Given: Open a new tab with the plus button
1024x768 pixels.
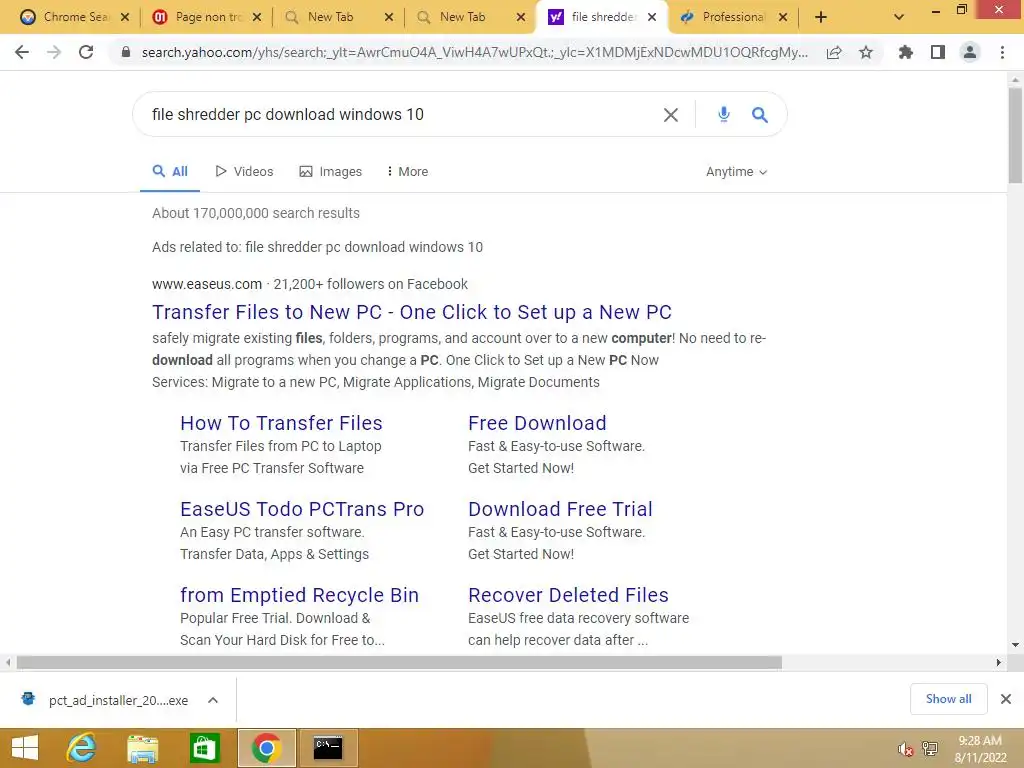Looking at the screenshot, I should point(821,17).
